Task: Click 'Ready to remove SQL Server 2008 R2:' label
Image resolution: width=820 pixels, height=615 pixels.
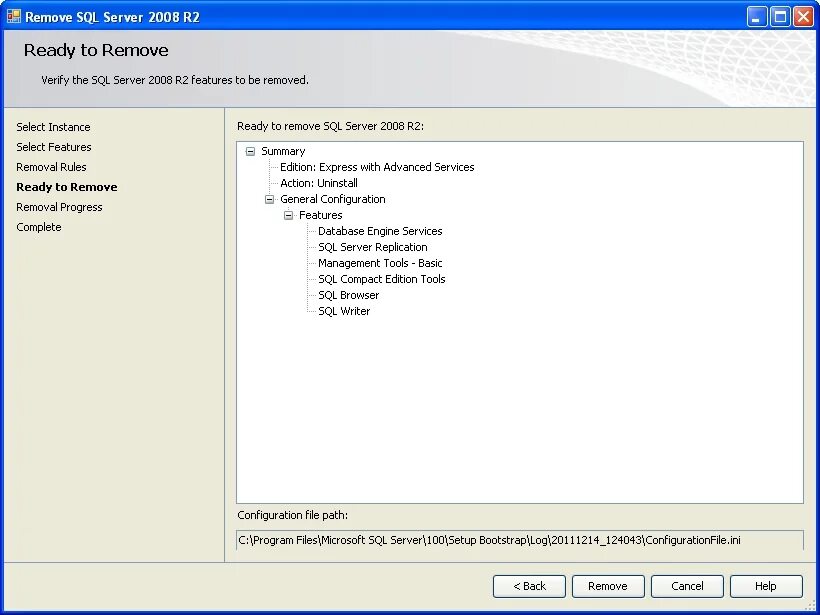Action: [x=331, y=126]
